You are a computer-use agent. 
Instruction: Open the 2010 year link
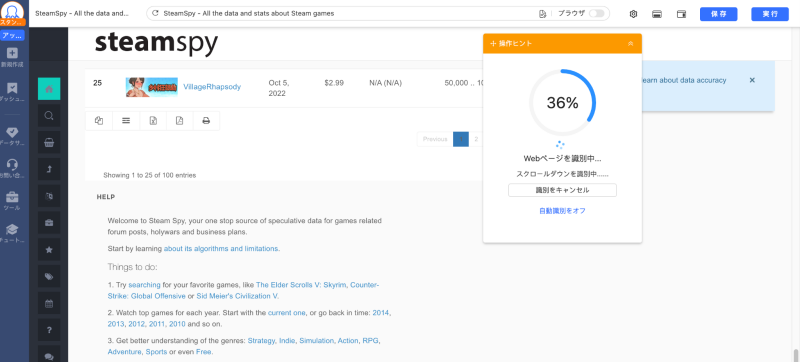pyautogui.click(x=177, y=324)
